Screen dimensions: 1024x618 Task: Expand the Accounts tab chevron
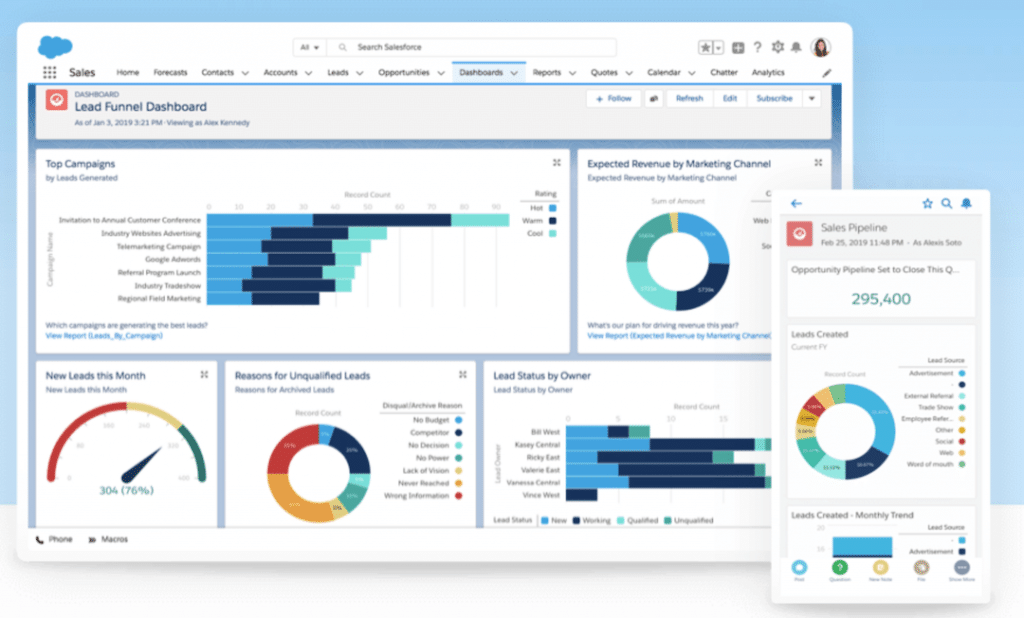click(x=308, y=73)
